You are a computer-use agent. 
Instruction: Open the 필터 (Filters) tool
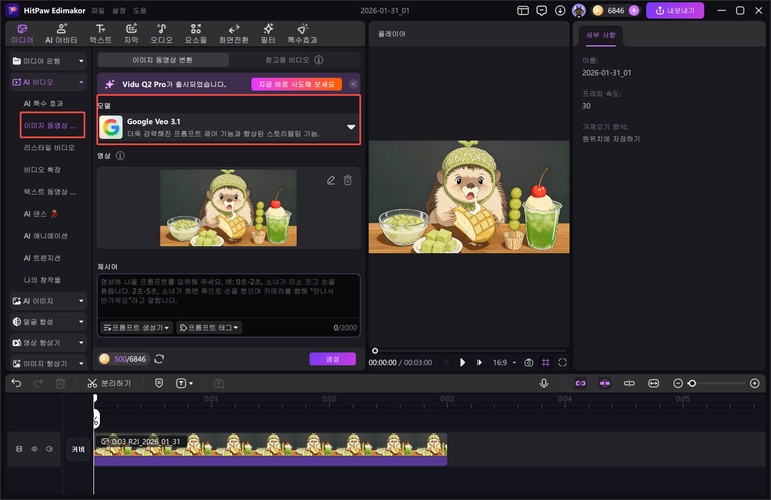268,33
